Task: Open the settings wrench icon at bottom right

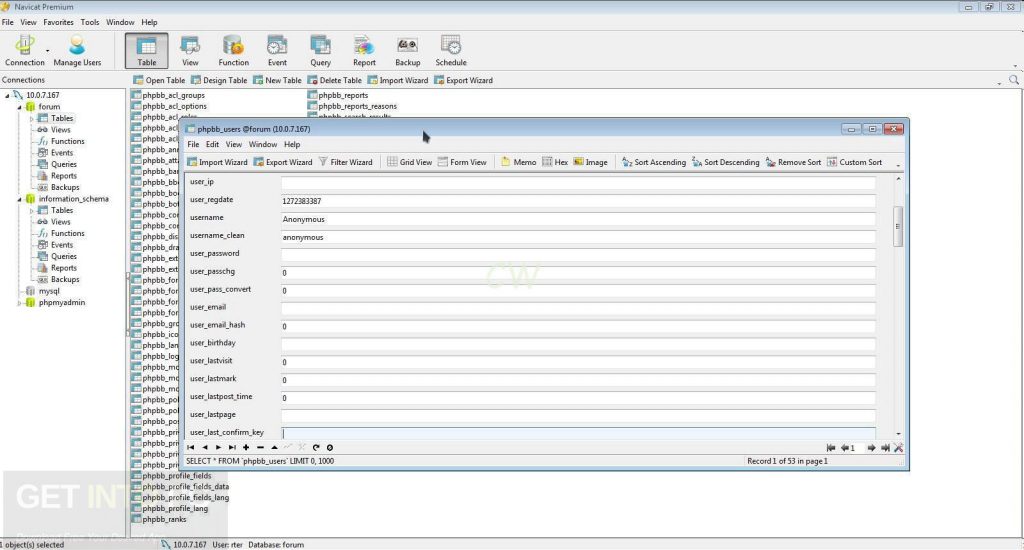Action: click(x=899, y=447)
